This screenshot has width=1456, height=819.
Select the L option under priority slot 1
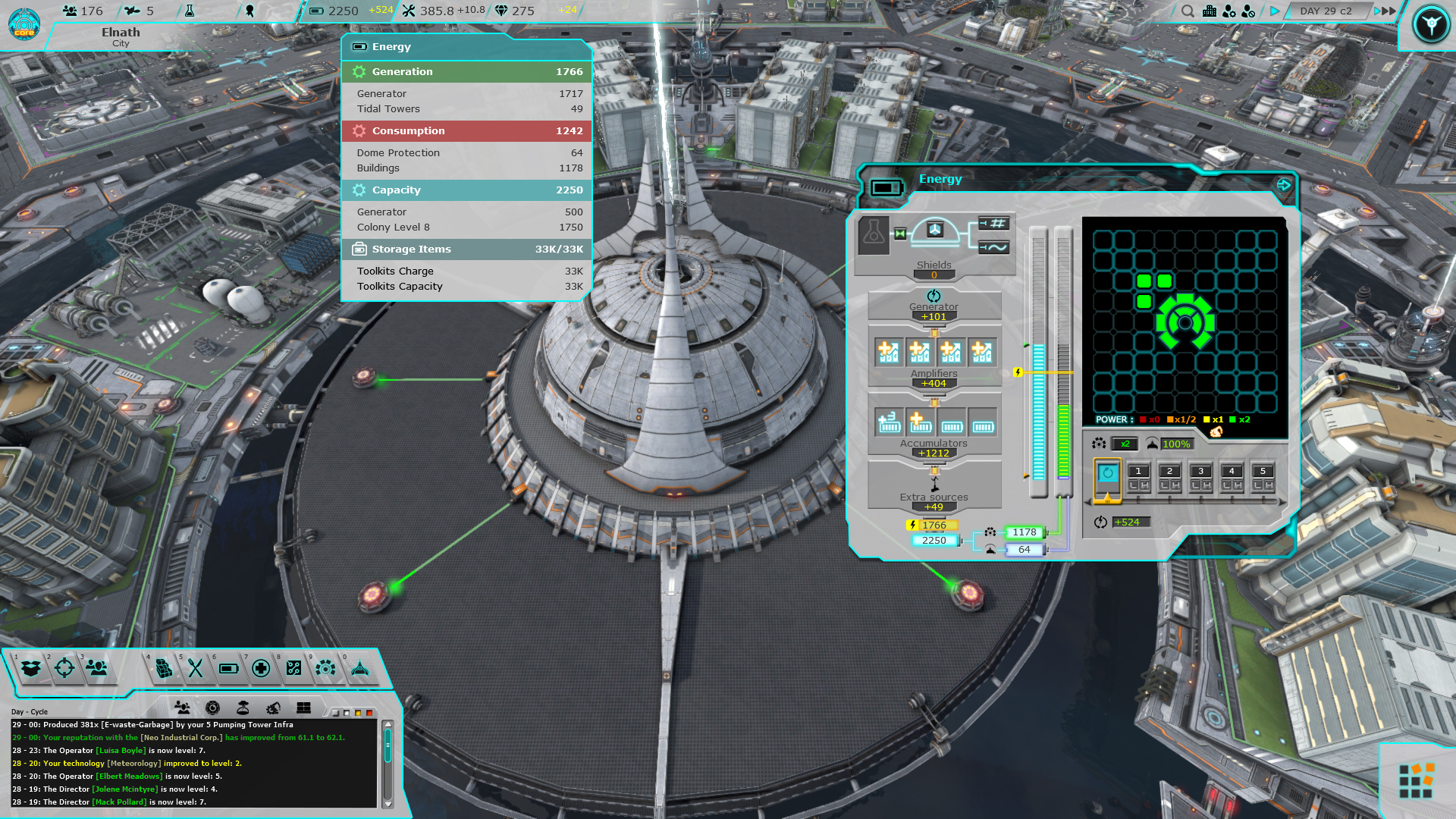(1134, 483)
